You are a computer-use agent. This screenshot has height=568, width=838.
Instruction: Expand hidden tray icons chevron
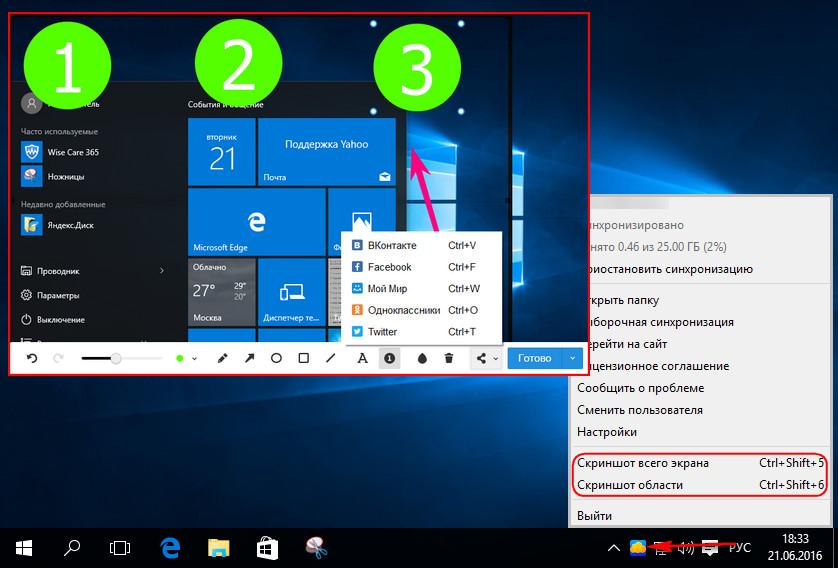[x=614, y=548]
